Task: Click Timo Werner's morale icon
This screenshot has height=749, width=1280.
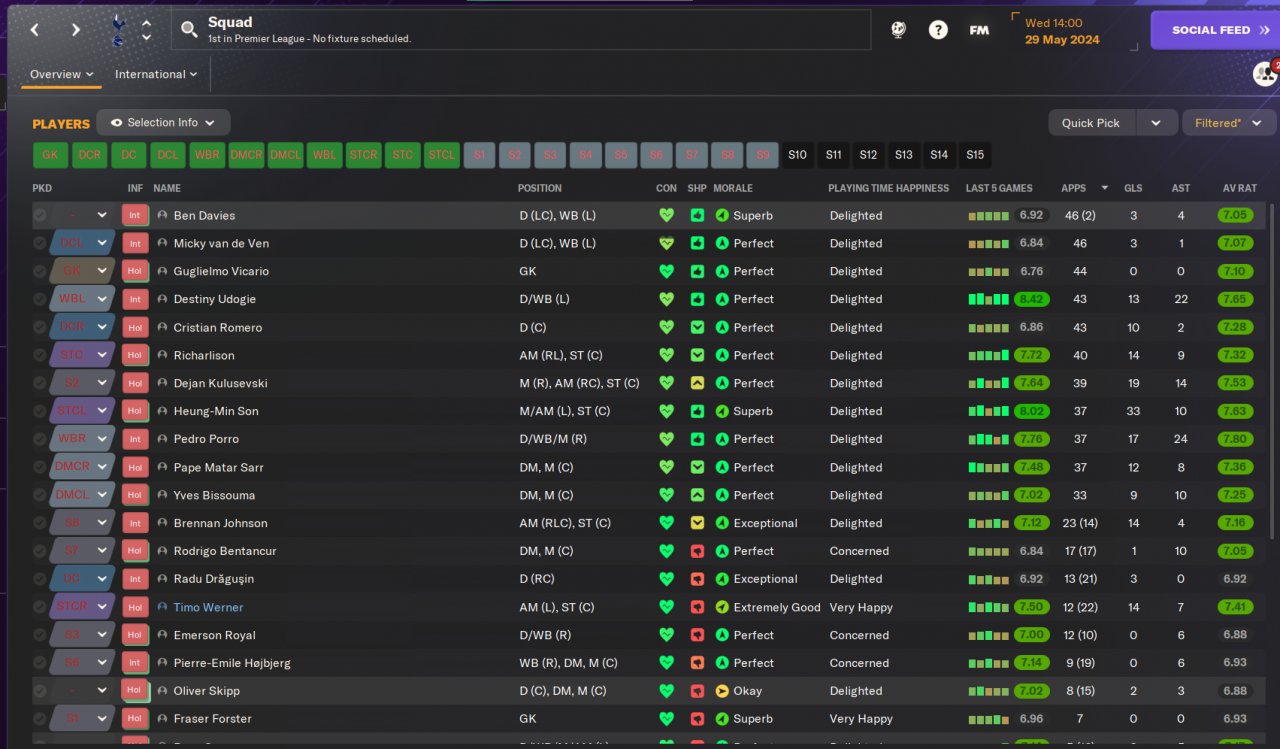Action: [722, 607]
